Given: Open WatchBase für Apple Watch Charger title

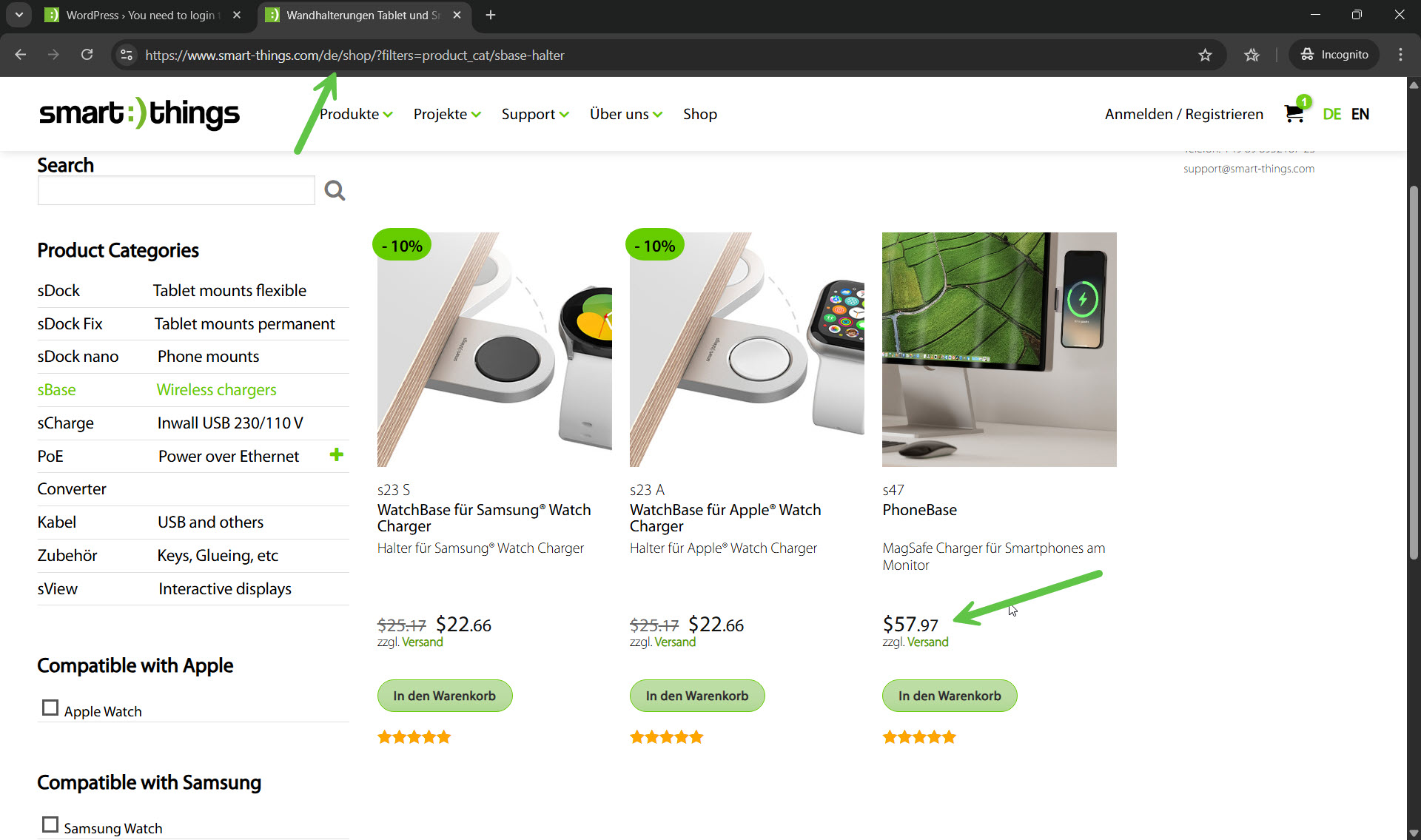Looking at the screenshot, I should coord(725,517).
